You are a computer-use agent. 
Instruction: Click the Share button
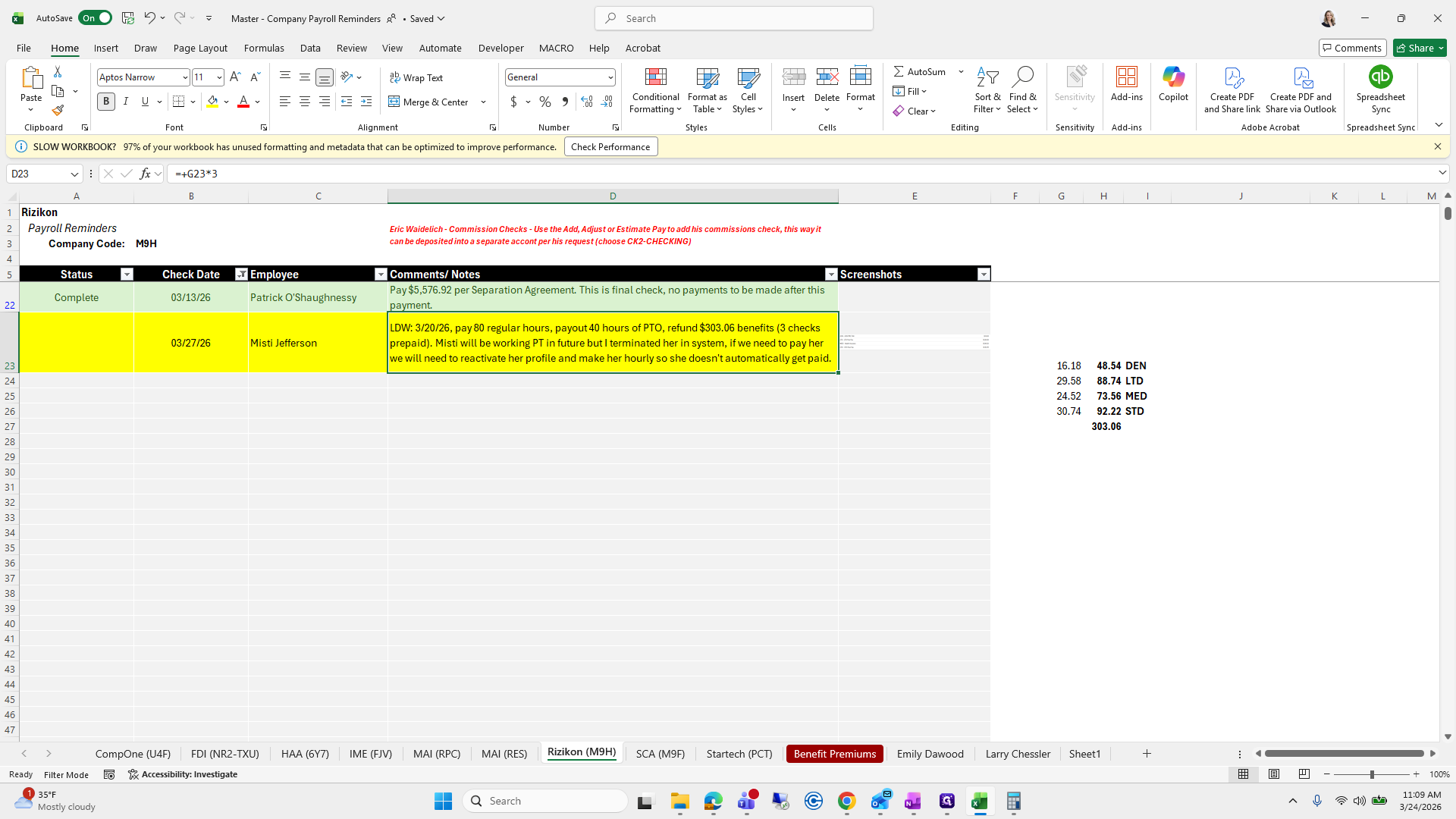(x=1420, y=48)
